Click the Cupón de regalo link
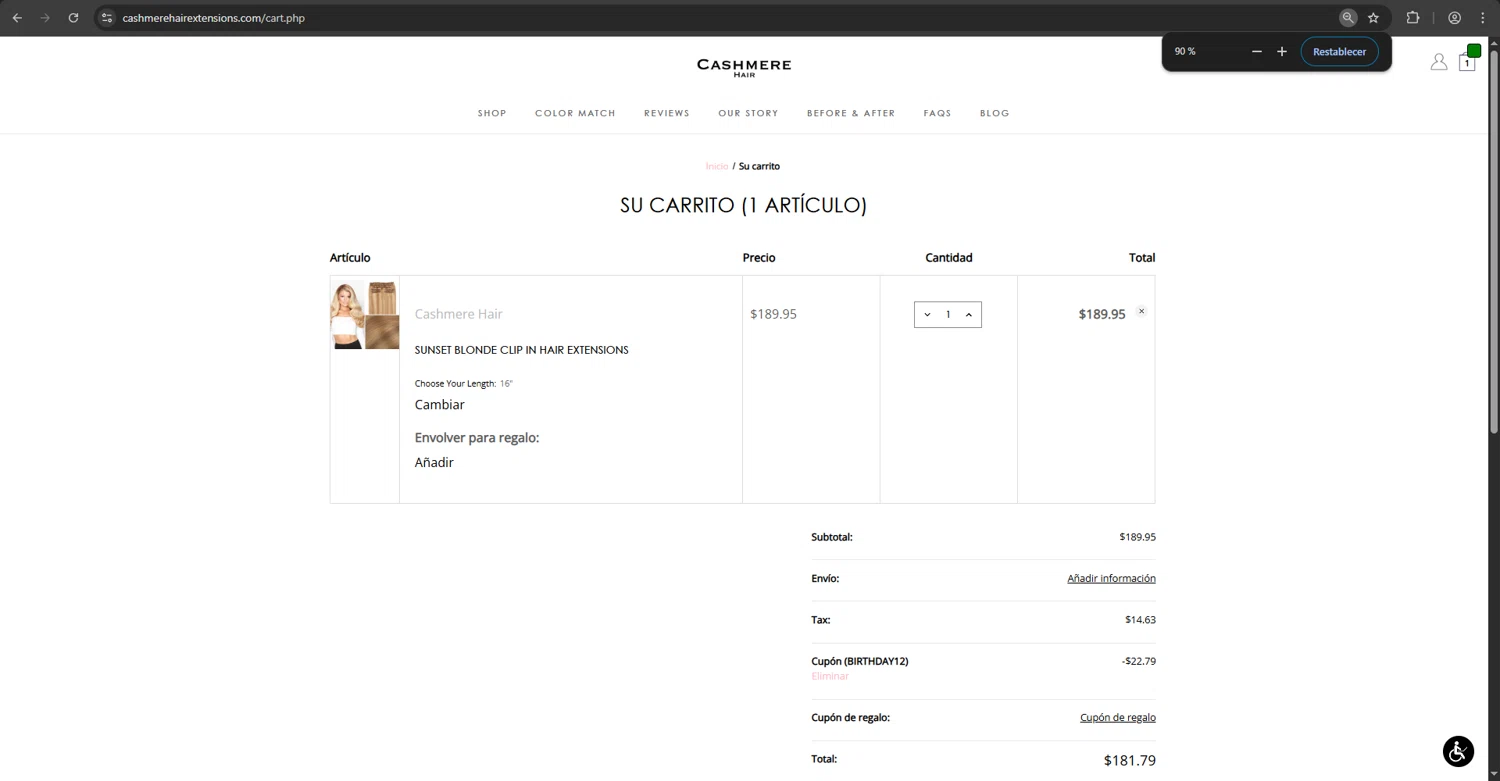The image size is (1500, 781). pos(1118,718)
